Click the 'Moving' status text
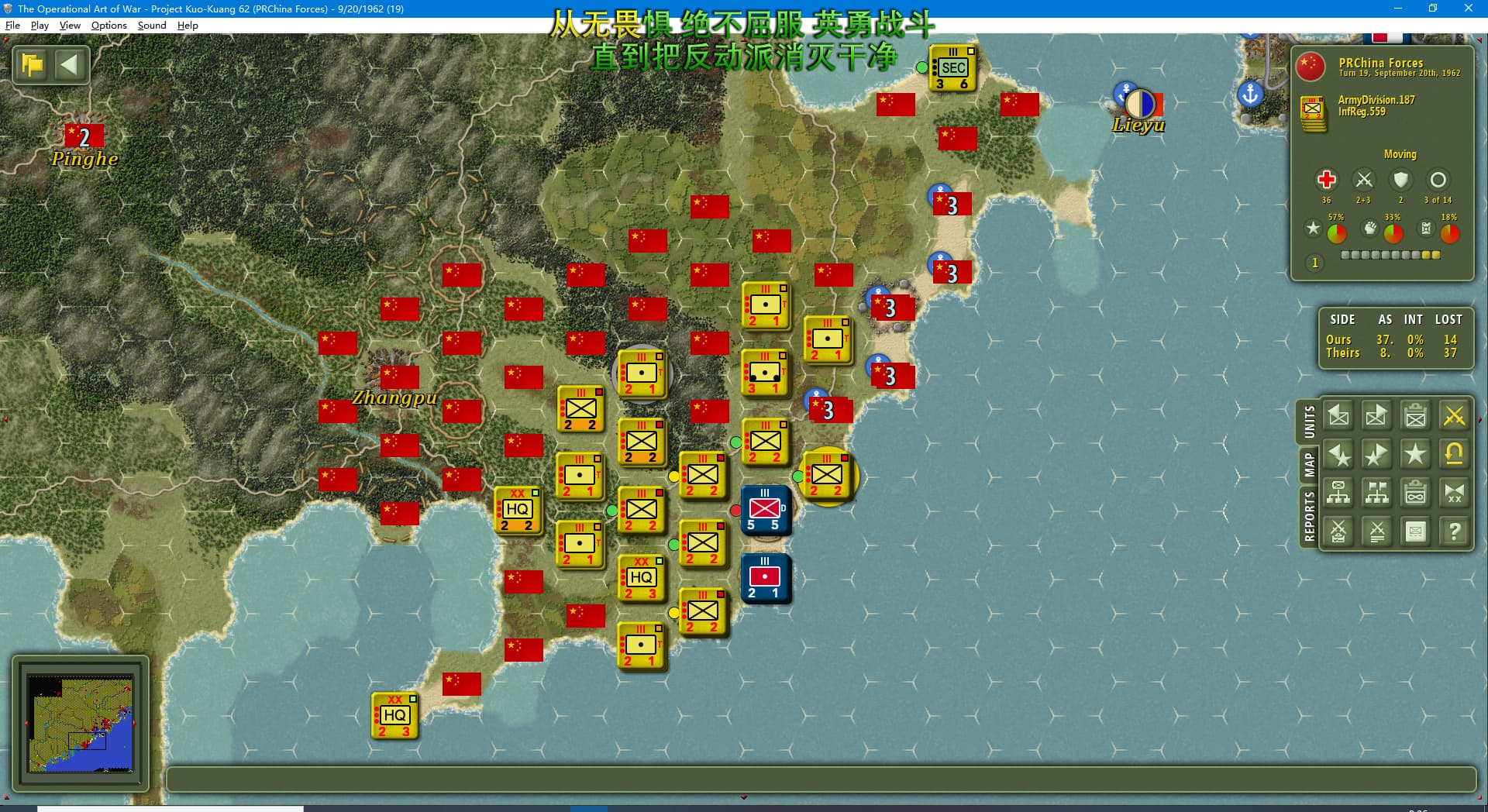The image size is (1488, 812). point(1400,154)
